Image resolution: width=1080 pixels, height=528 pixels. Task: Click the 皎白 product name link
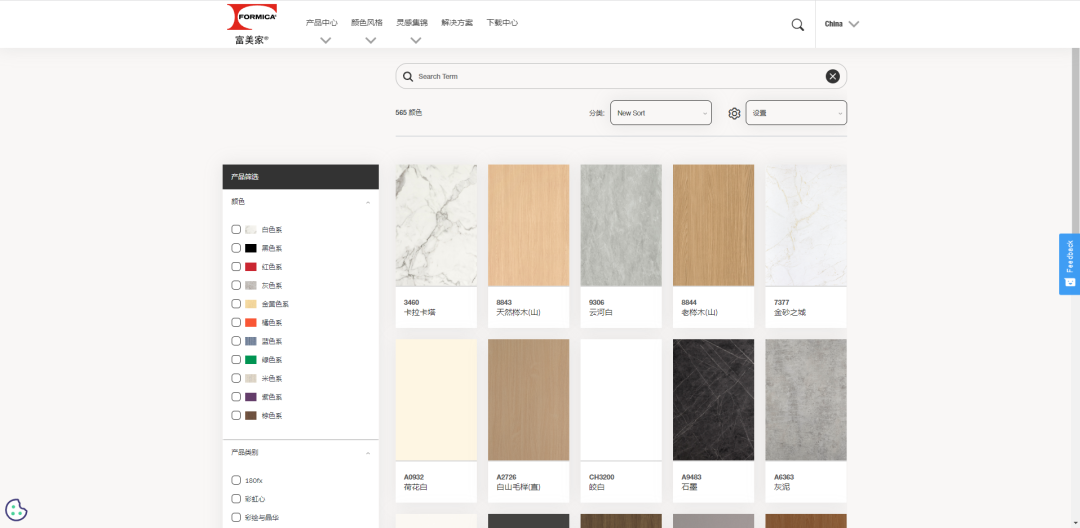coord(596,487)
